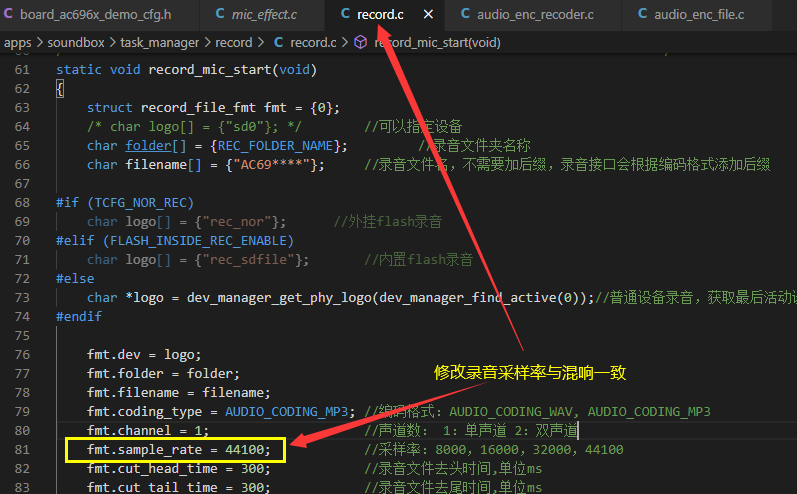
Task: Click the "rec_nor" string on line 69
Action: [x=237, y=222]
